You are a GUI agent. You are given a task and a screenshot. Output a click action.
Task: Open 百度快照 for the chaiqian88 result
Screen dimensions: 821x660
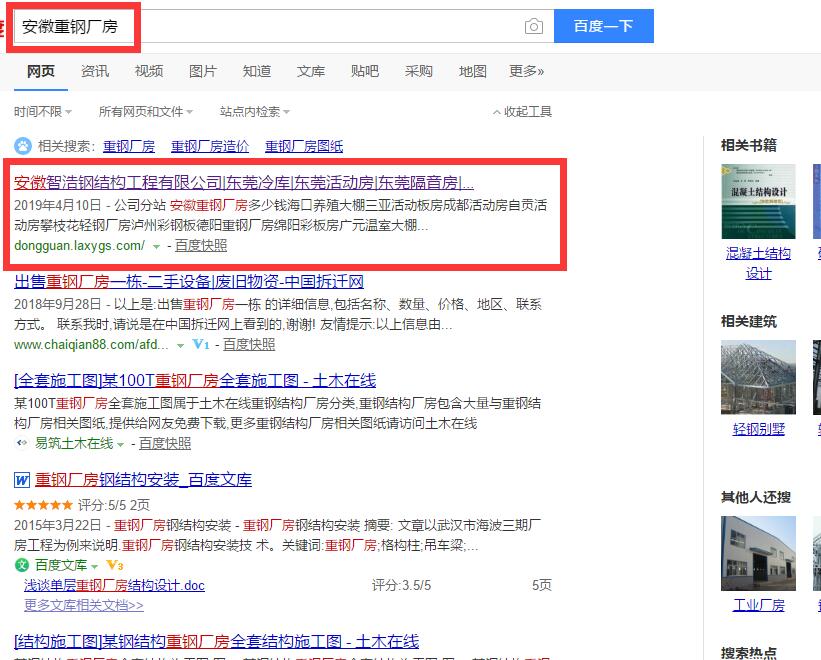click(x=249, y=344)
